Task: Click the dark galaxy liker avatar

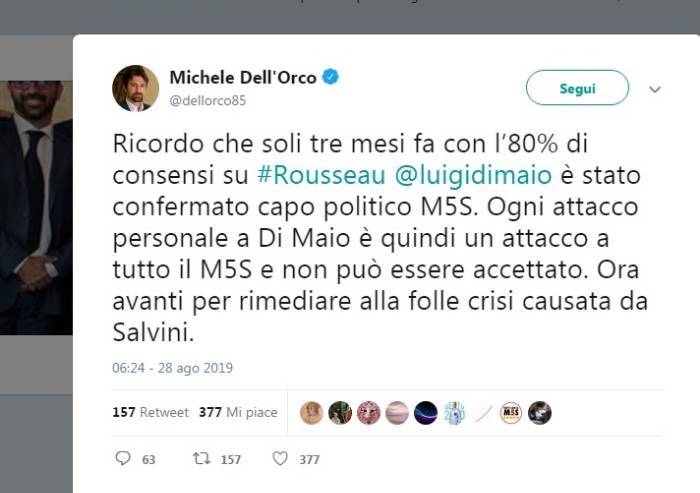Action: point(425,413)
